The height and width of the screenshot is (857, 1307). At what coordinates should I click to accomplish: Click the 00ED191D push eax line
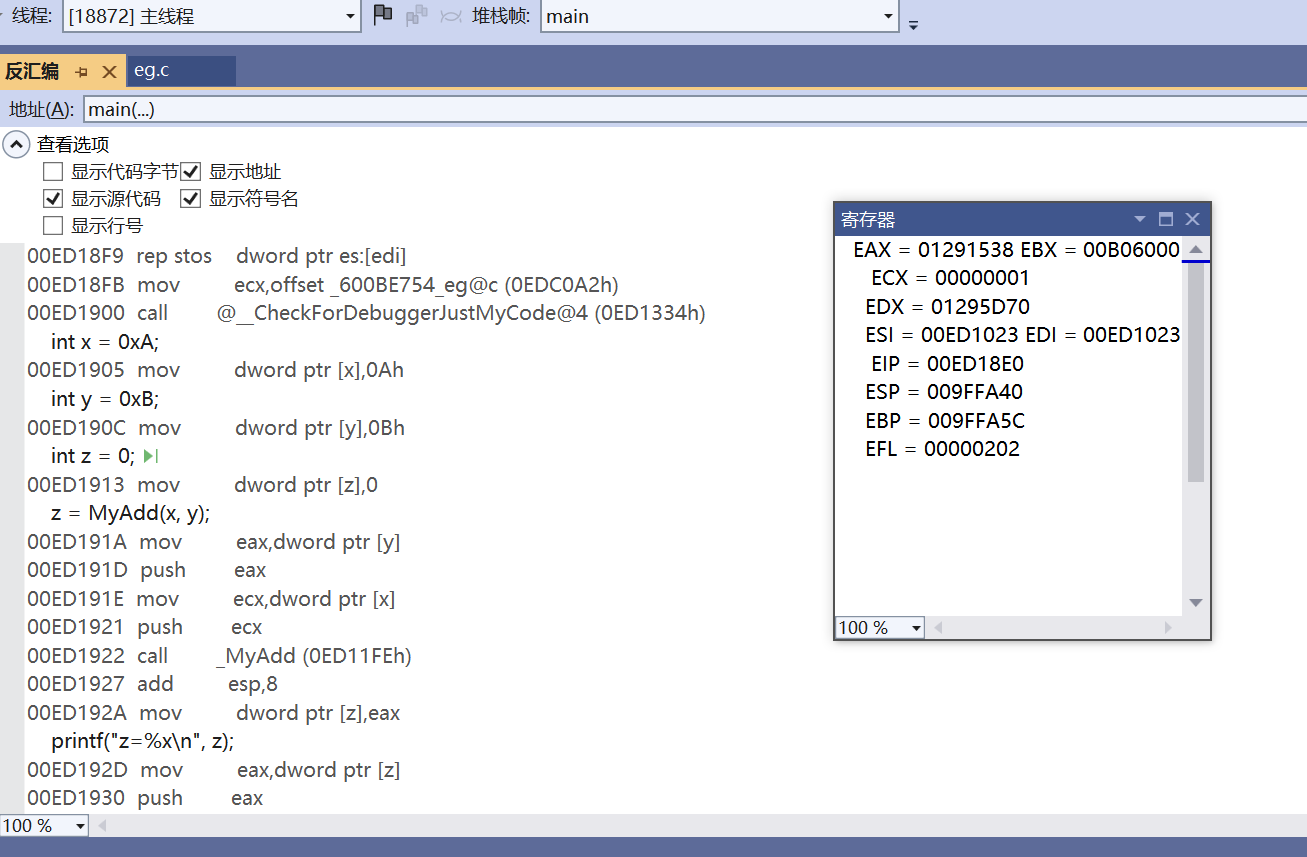[x=147, y=570]
